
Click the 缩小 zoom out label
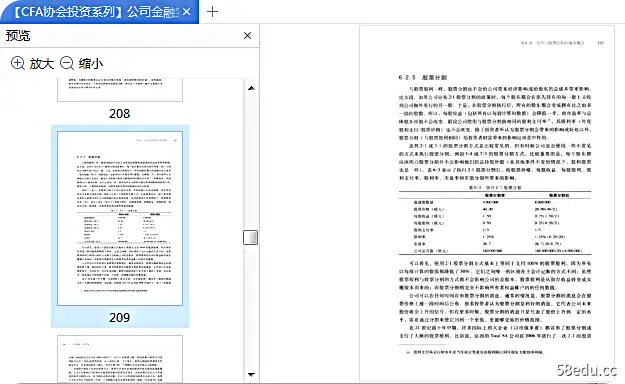click(x=91, y=63)
